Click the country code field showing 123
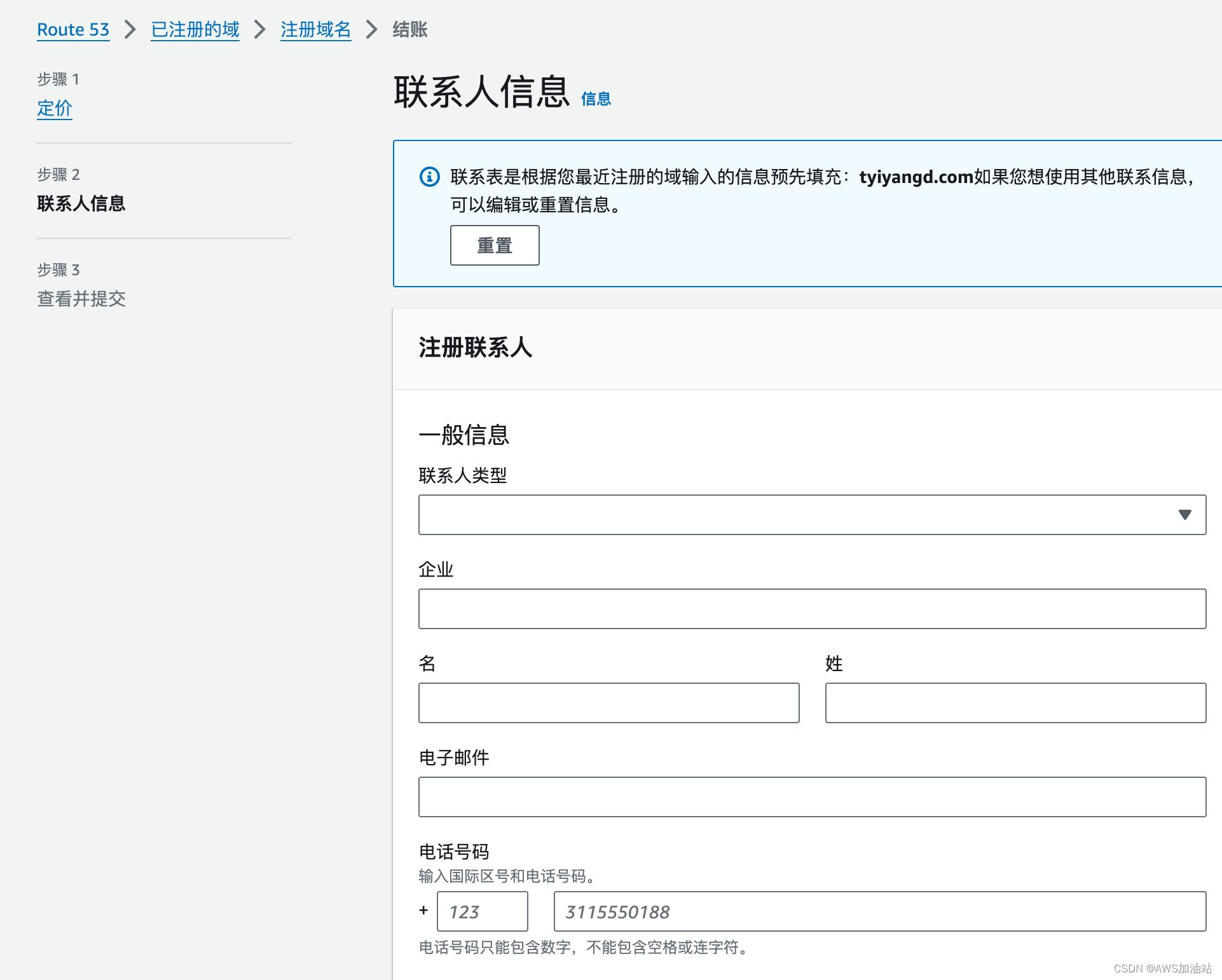This screenshot has height=980, width=1222. click(x=483, y=911)
